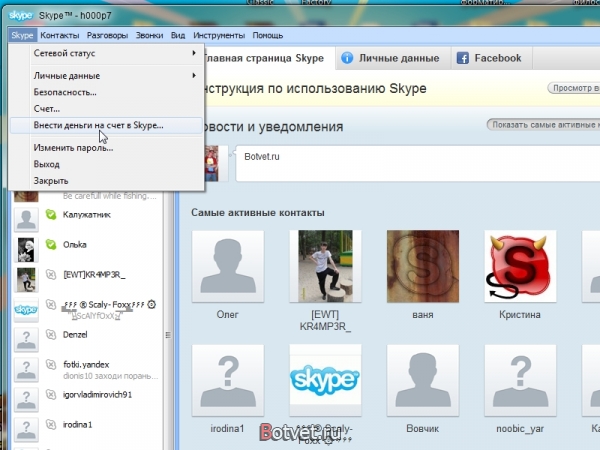Click Выход in the Skype menu
600x450 pixels.
click(106, 164)
